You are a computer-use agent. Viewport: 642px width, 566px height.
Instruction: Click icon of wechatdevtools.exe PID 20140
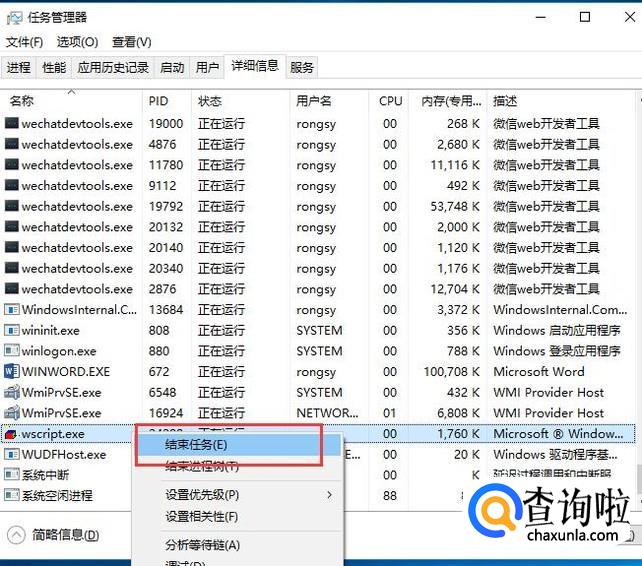(x=11, y=247)
